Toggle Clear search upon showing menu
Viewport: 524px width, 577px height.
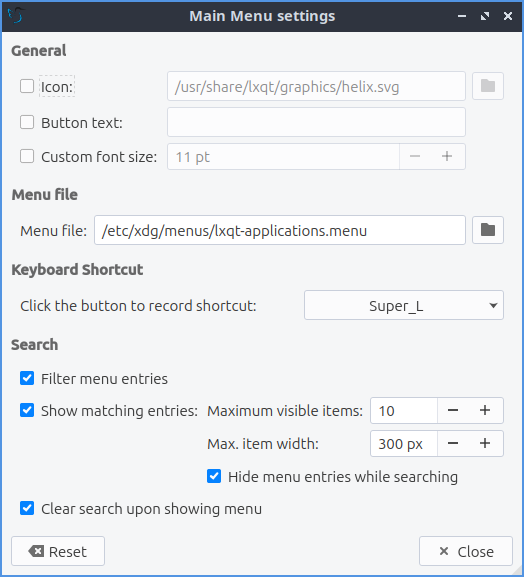27,509
